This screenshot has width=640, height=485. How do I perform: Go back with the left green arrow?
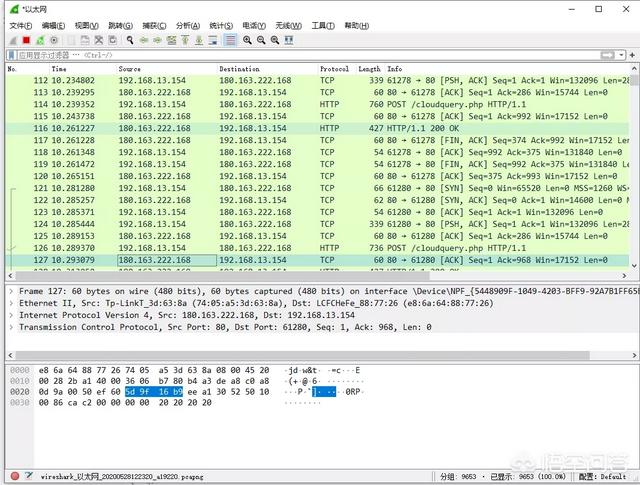144,40
